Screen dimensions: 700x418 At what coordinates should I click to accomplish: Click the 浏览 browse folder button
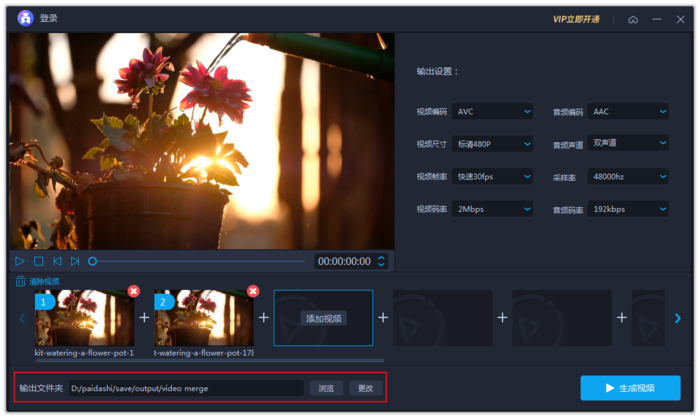pos(326,388)
